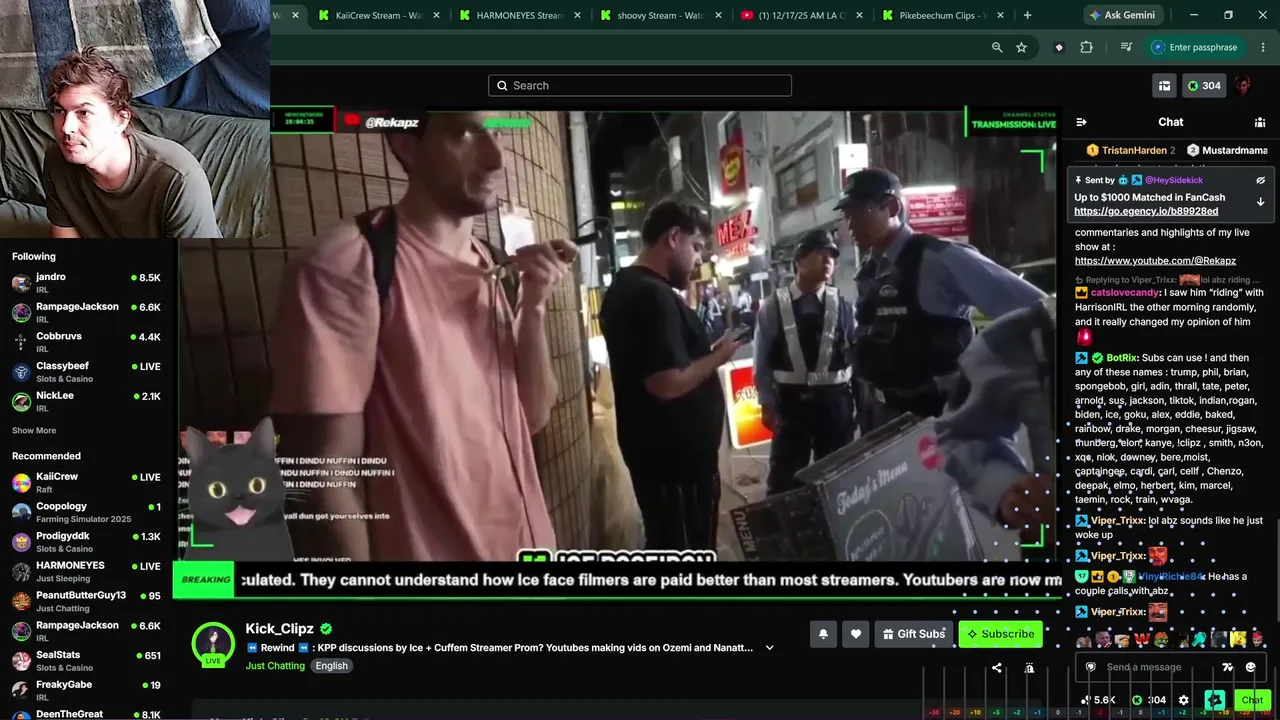Open the emote picker smiley icon
1280x720 pixels.
click(1251, 667)
